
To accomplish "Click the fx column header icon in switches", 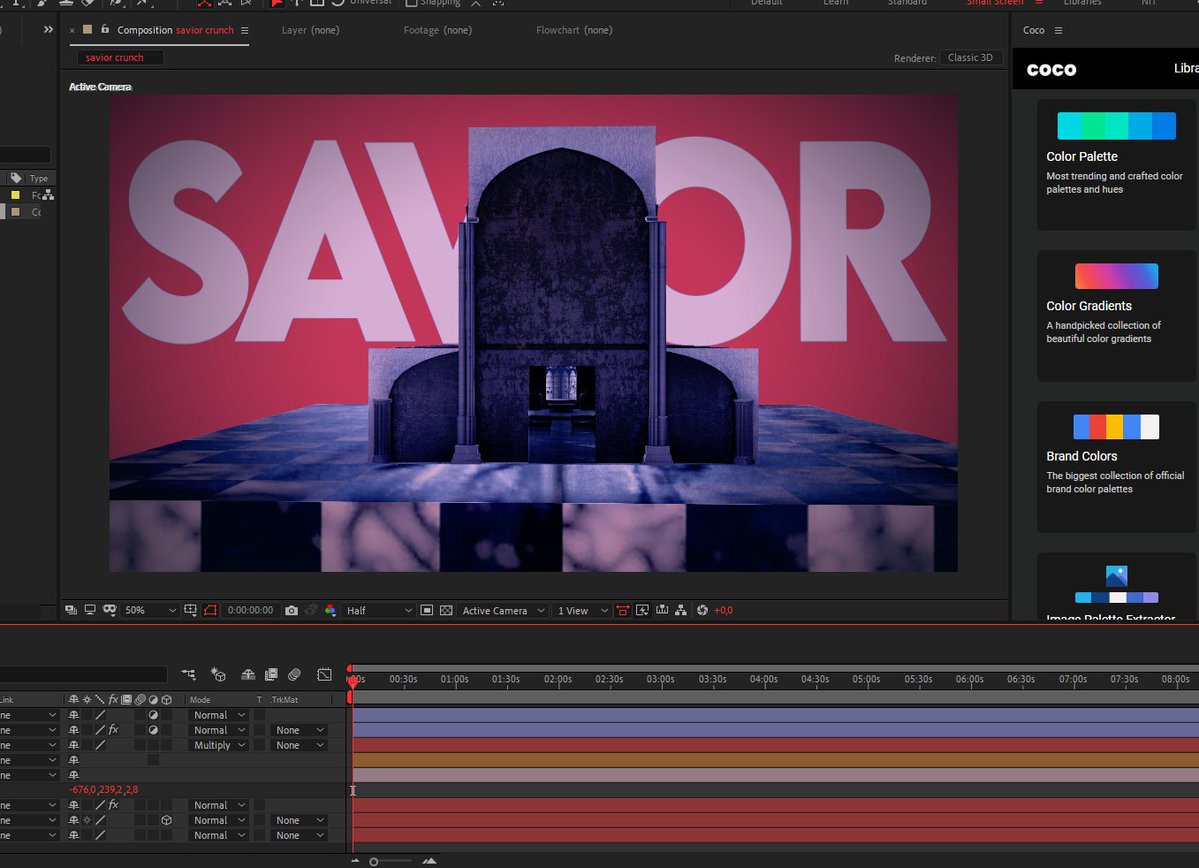I will pyautogui.click(x=113, y=699).
